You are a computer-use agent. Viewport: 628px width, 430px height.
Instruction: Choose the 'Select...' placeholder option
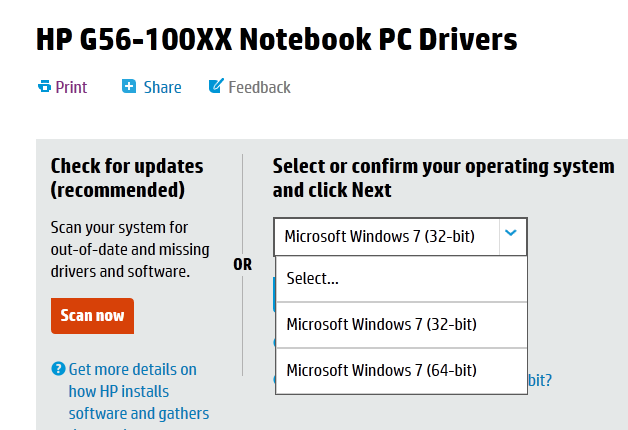pyautogui.click(x=400, y=279)
